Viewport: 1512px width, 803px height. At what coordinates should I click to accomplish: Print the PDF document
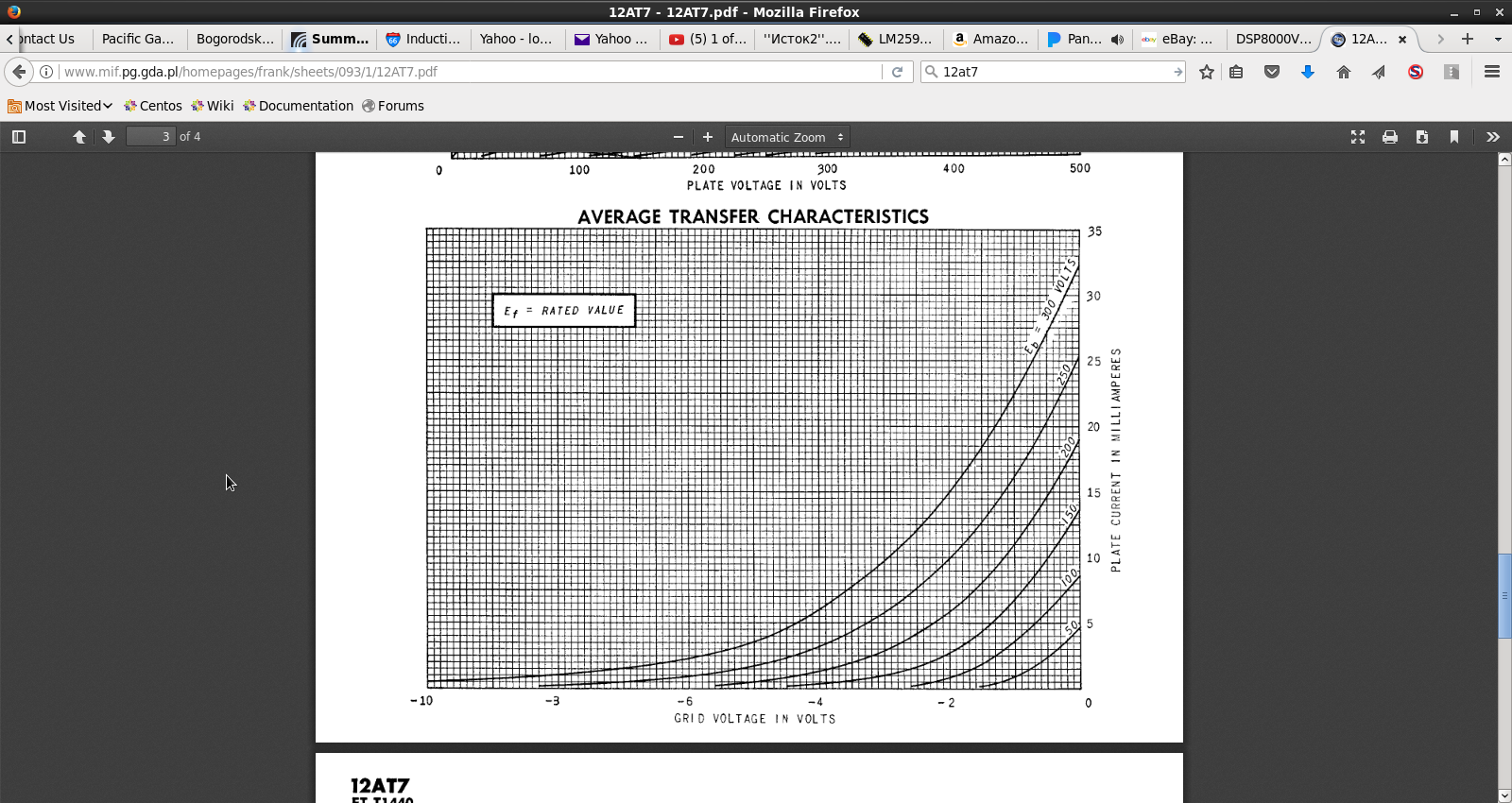pos(1390,137)
